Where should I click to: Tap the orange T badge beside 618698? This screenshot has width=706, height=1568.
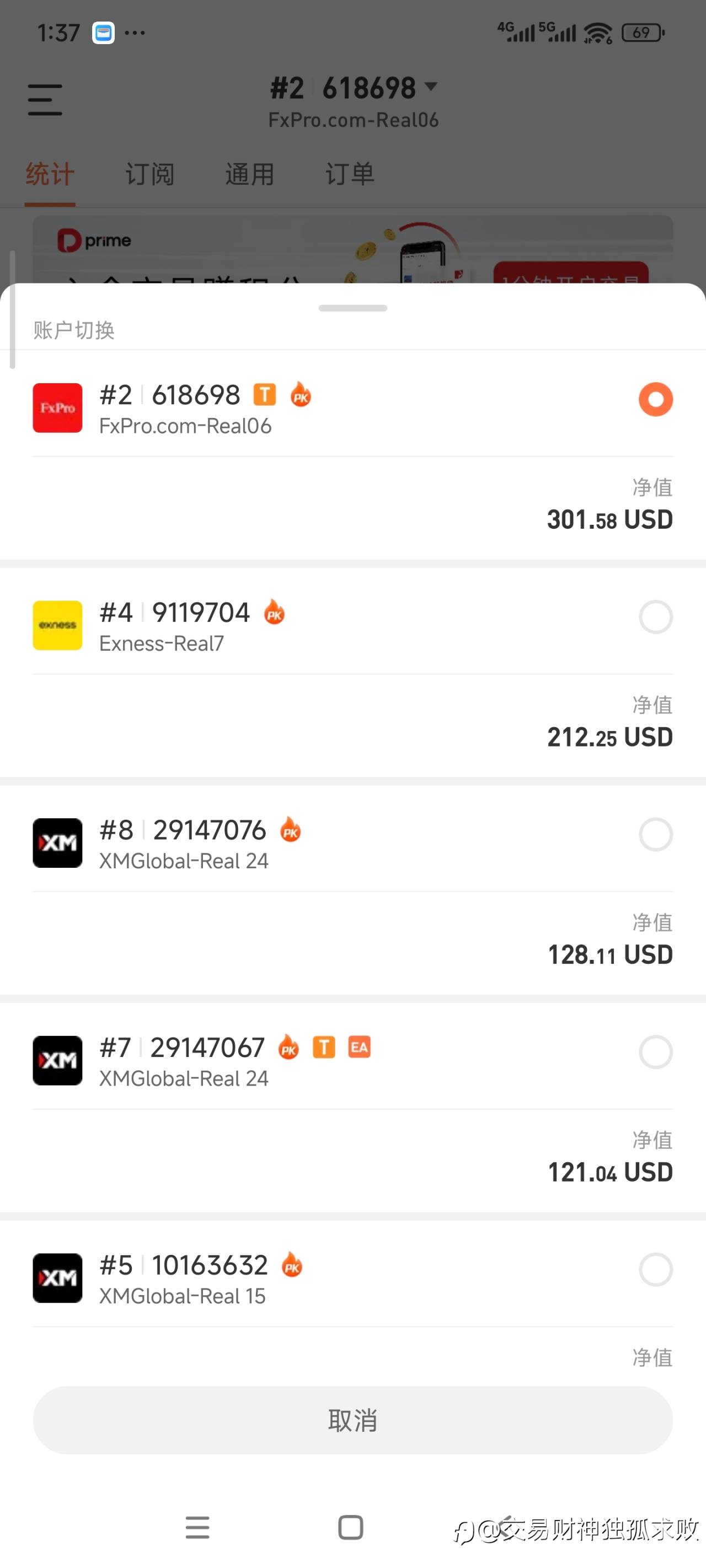point(264,394)
